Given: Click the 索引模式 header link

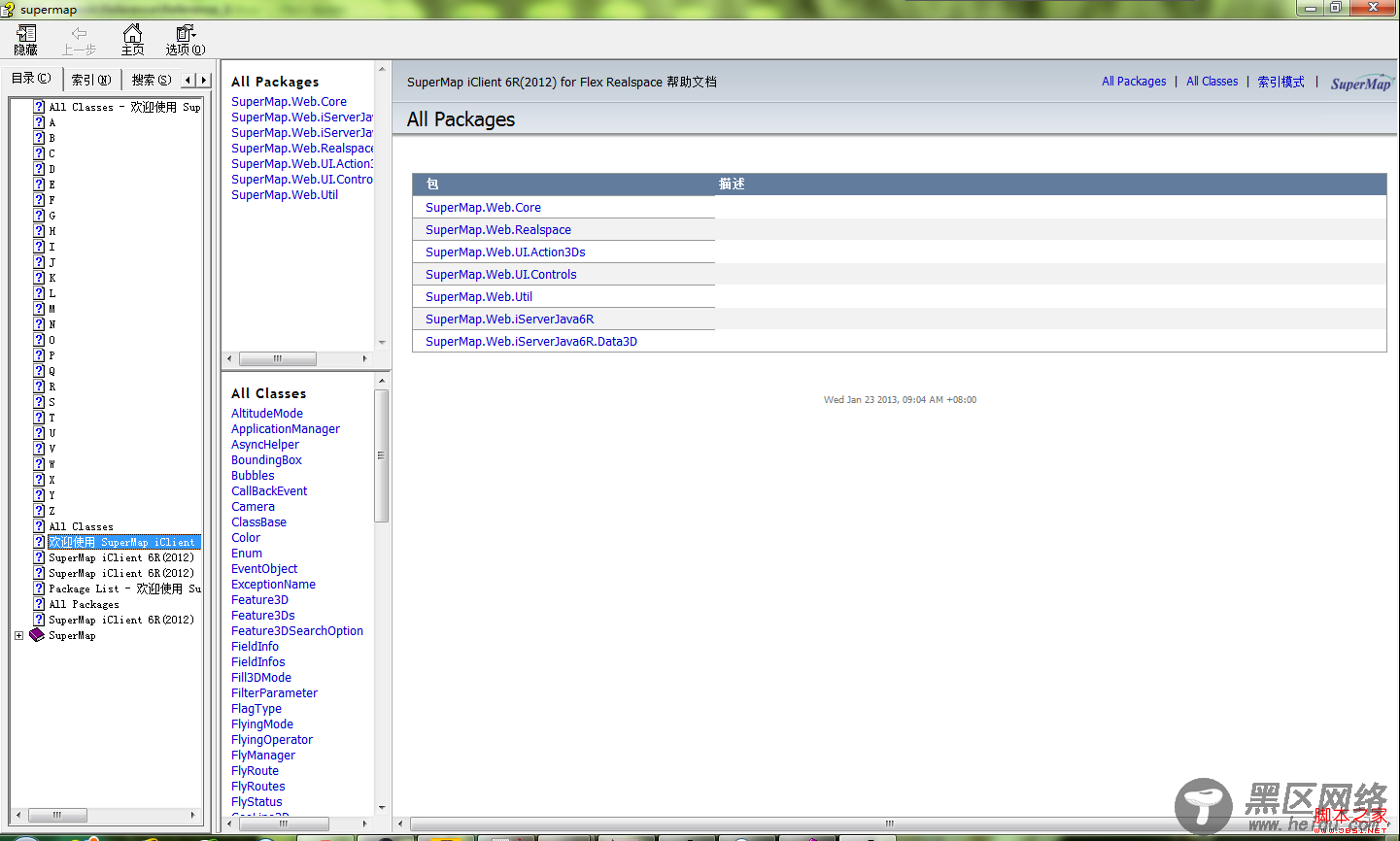Looking at the screenshot, I should point(1281,82).
